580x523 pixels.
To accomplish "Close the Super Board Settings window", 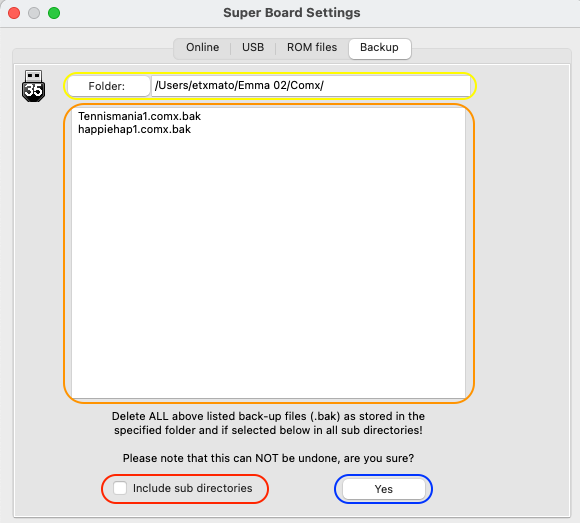I will (14, 13).
